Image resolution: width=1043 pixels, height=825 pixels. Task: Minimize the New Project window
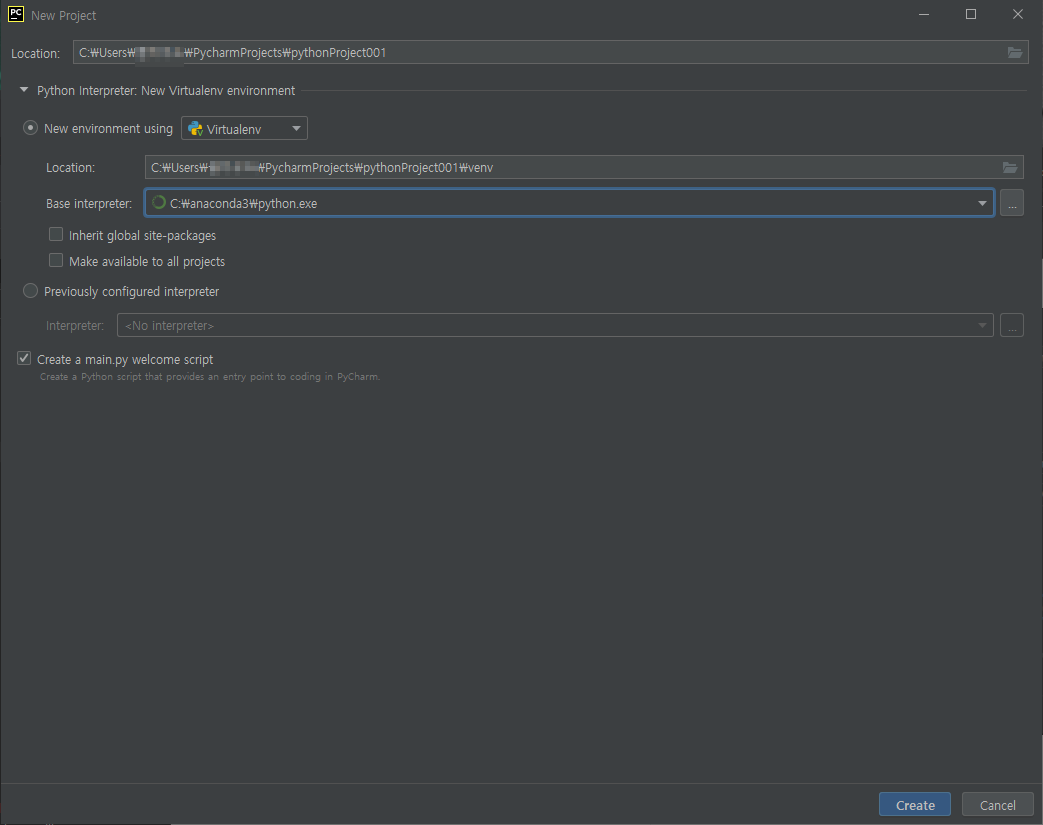923,15
